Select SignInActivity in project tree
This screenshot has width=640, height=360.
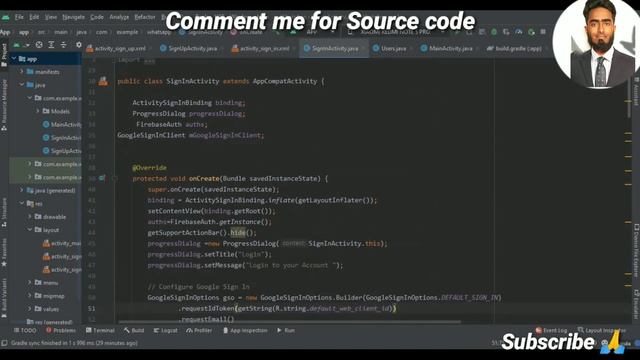coord(62,138)
